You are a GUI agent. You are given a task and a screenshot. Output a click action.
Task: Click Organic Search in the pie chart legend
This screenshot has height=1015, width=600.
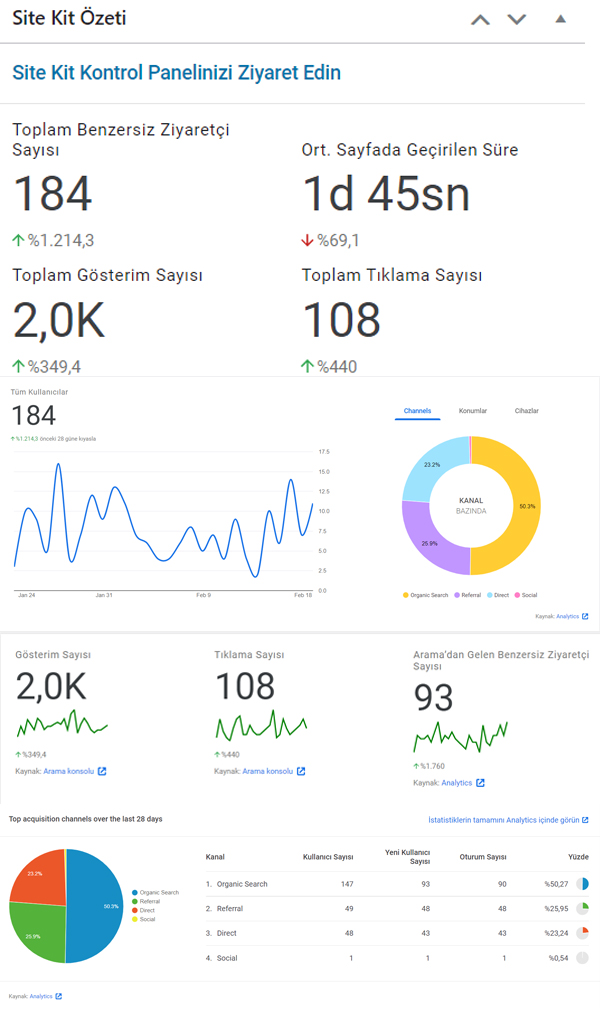[159, 892]
